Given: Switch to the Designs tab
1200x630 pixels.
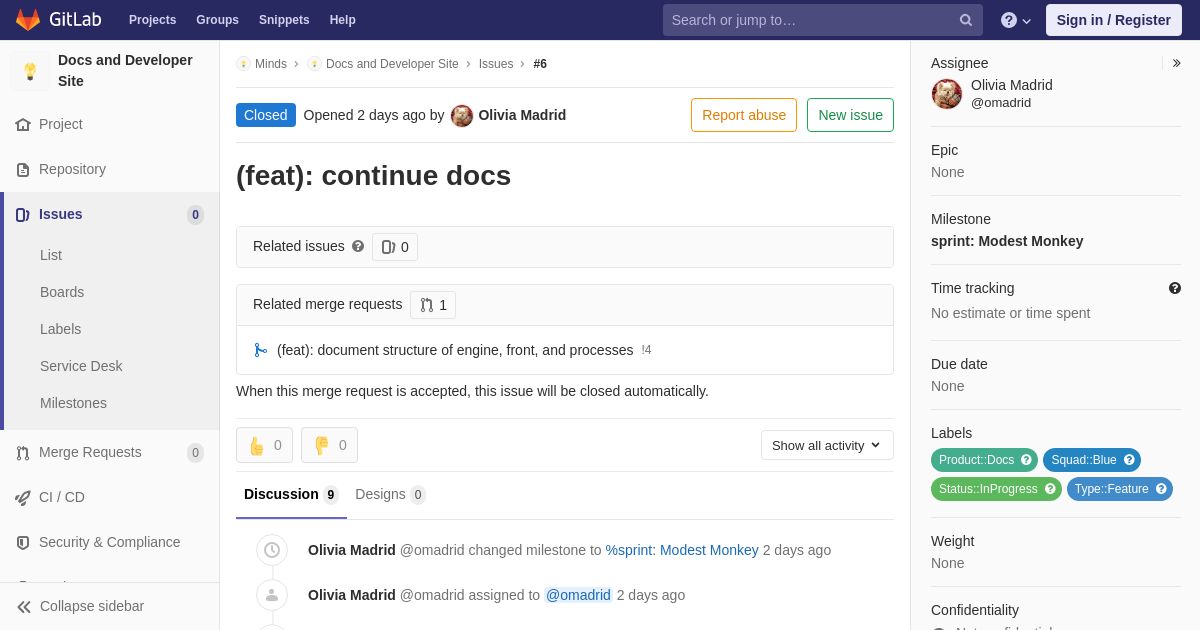Looking at the screenshot, I should (x=390, y=495).
